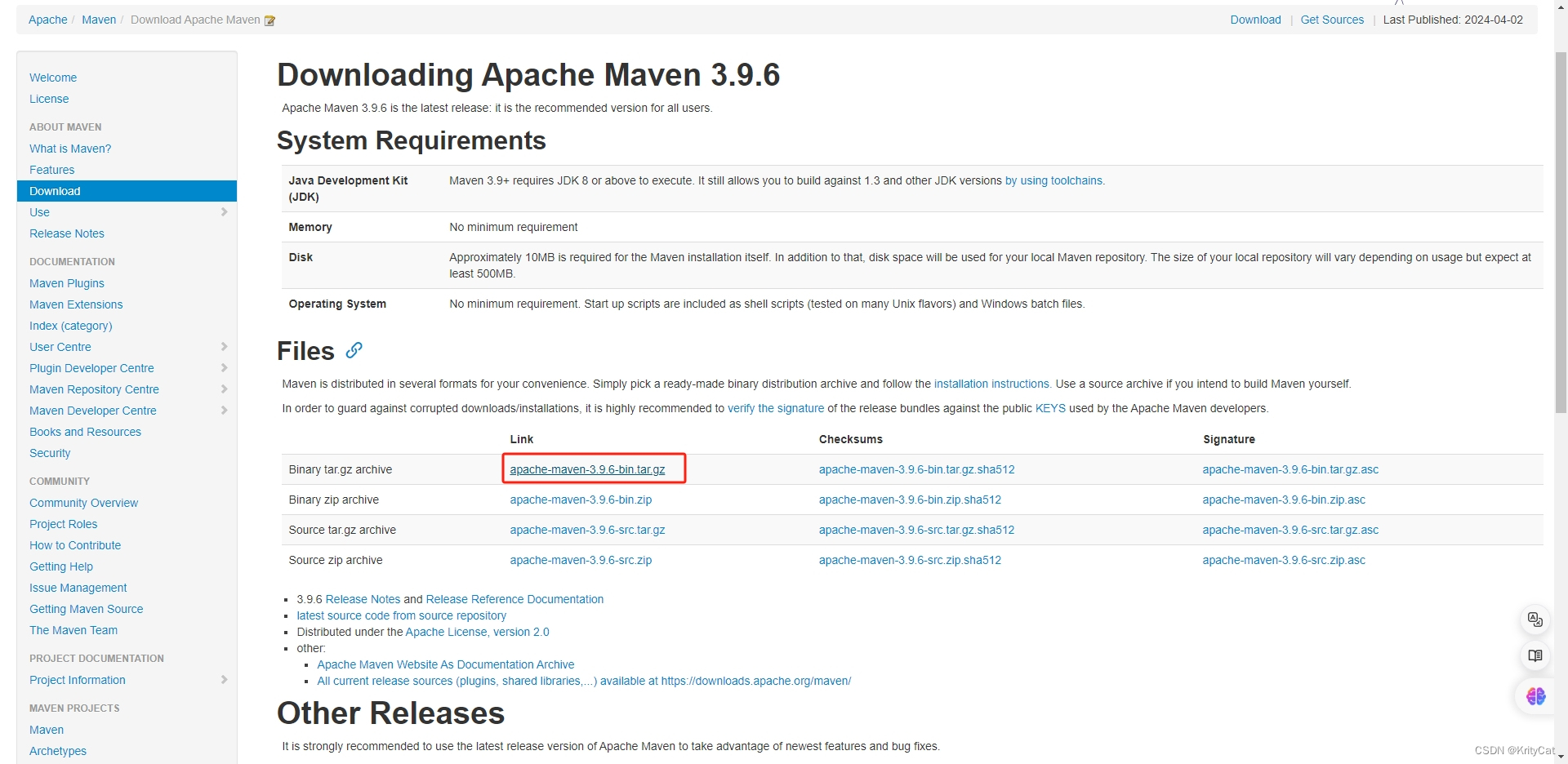Viewport: 1568px width, 764px height.
Task: Expand the Use sidebar section
Action: [225, 212]
